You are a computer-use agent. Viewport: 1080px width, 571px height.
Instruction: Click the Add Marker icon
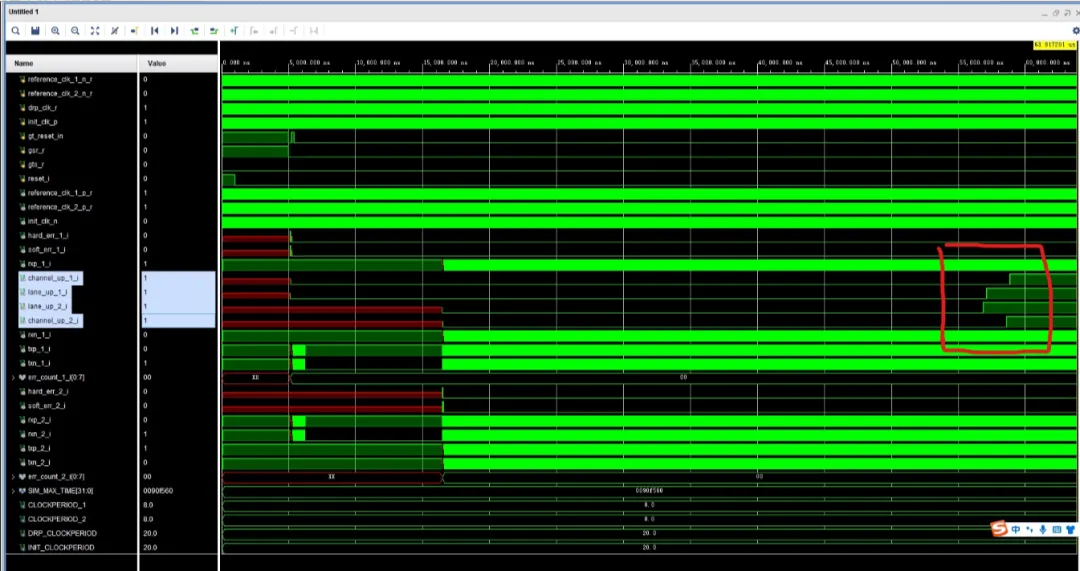point(234,31)
